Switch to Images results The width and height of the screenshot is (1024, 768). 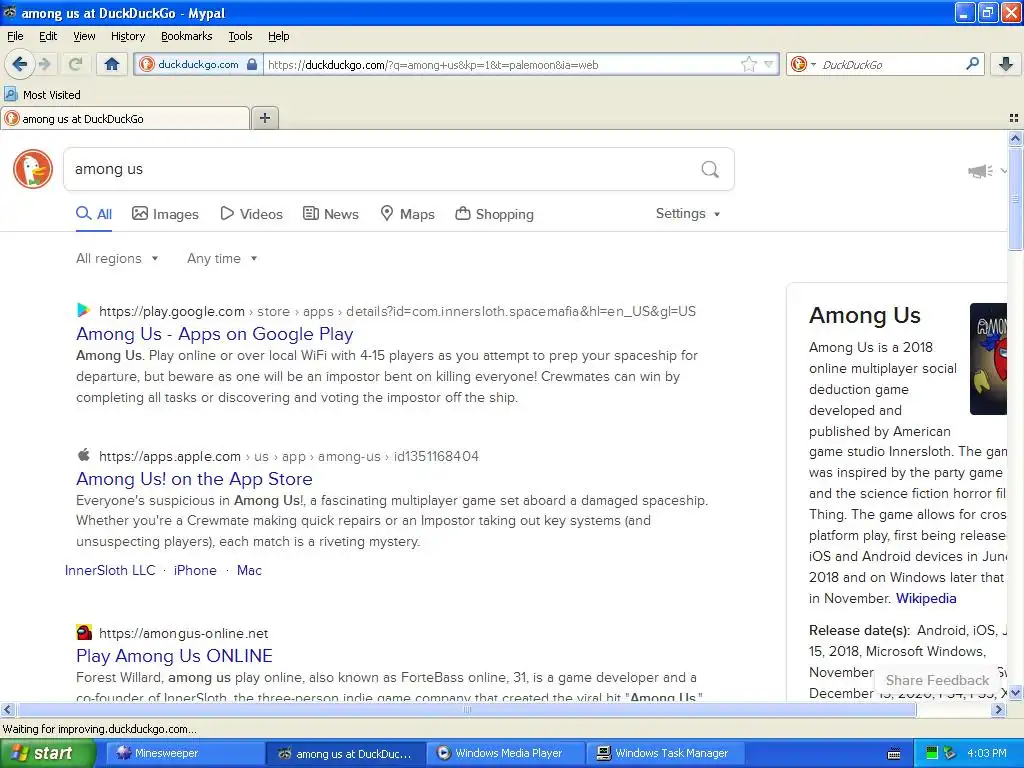point(165,214)
